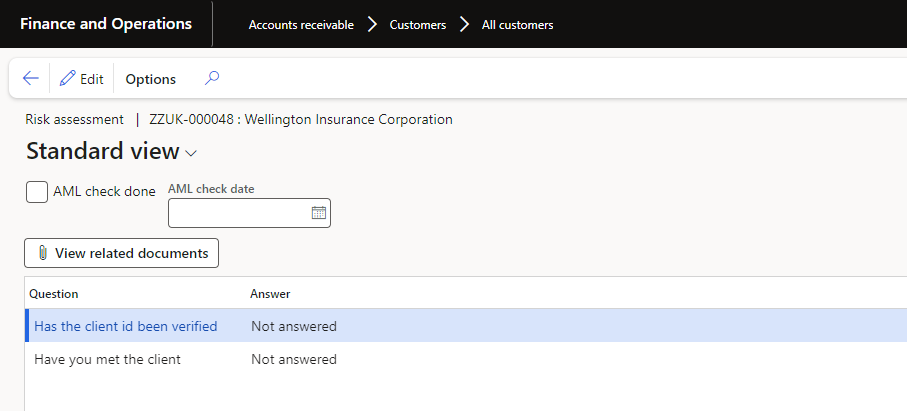Click chevron between Accounts receivable and Customers
Viewport: 907px width, 411px height.
[372, 25]
